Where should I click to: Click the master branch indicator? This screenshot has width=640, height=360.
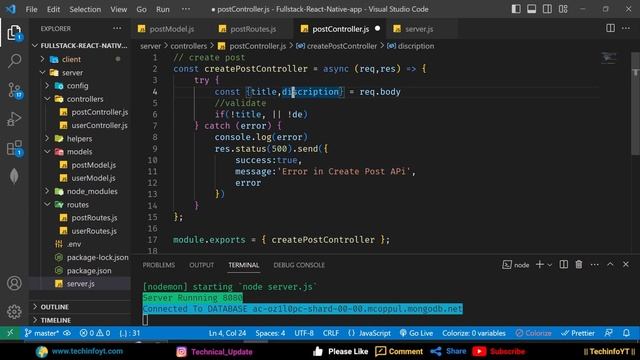41,333
